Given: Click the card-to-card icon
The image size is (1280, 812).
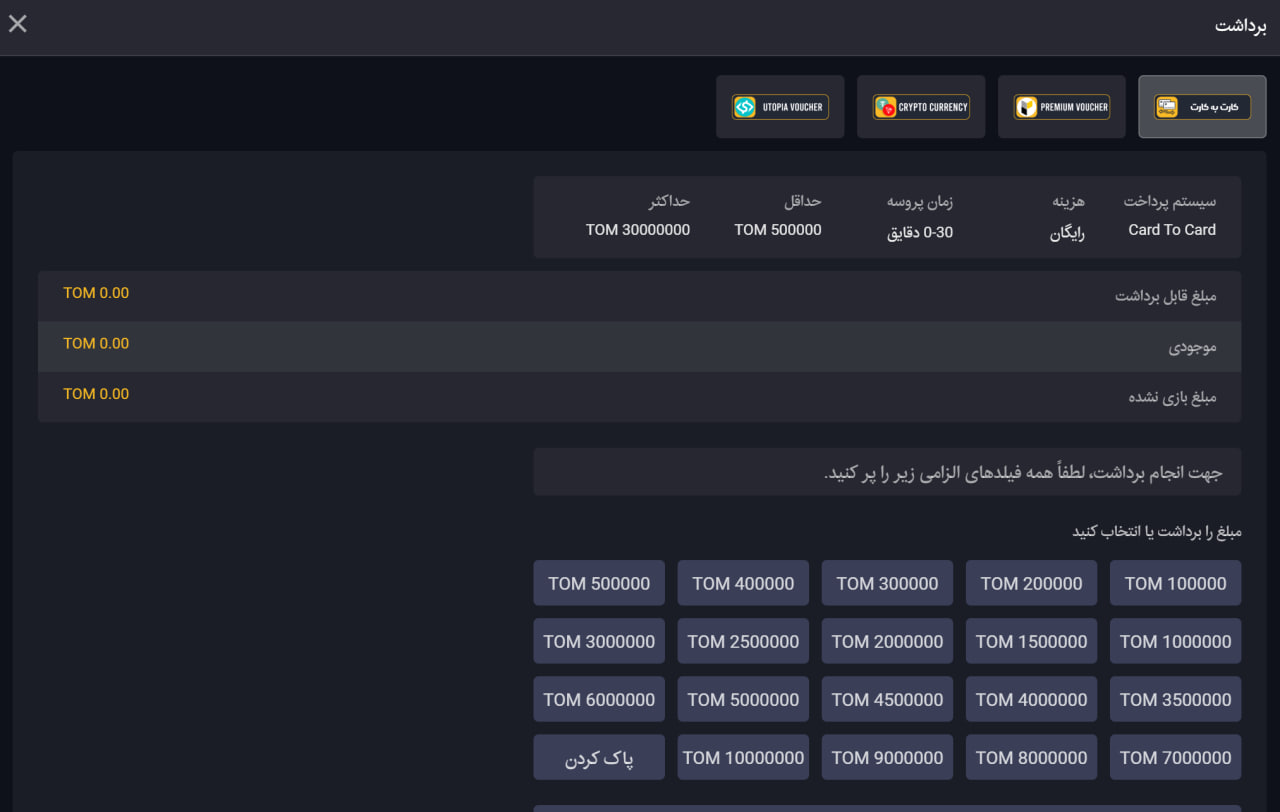Looking at the screenshot, I should point(1167,107).
